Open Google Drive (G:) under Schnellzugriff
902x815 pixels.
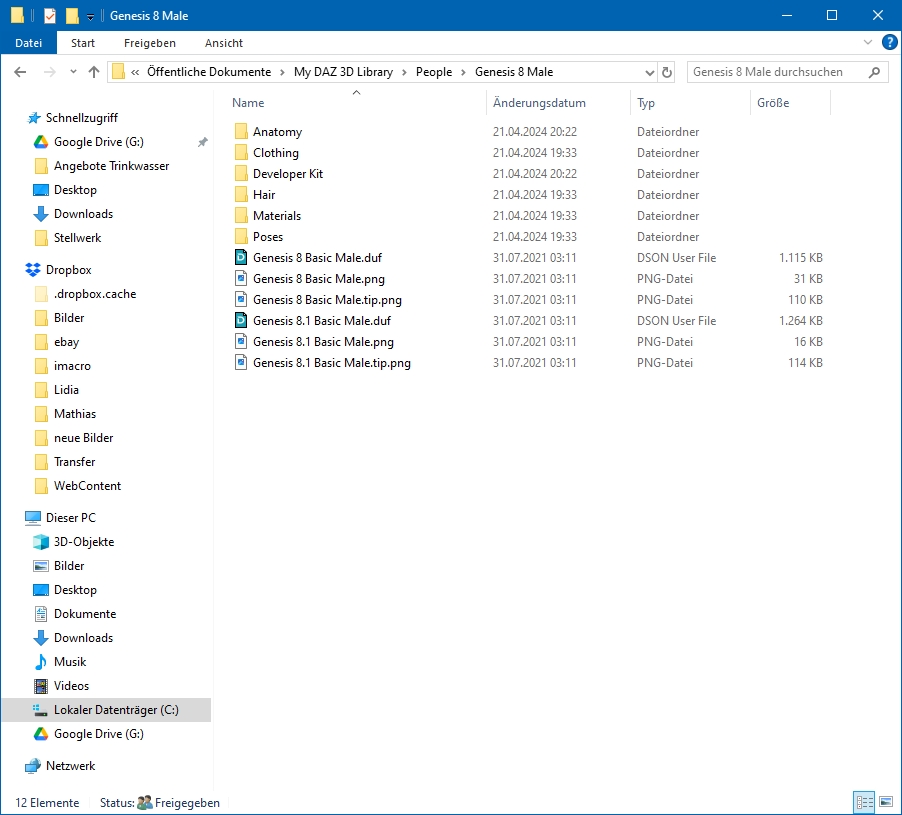(x=98, y=142)
